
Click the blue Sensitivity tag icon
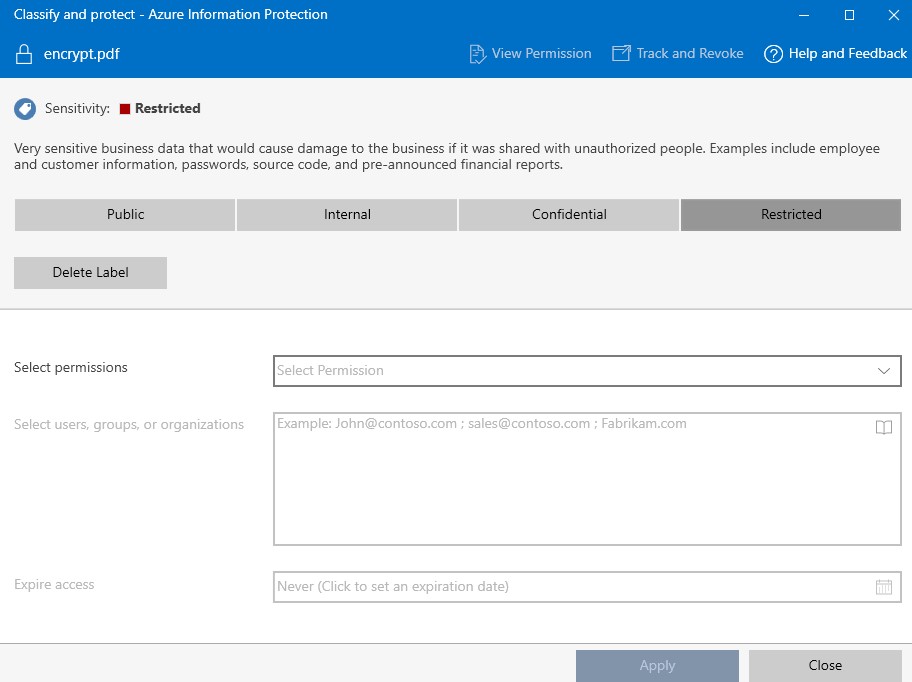point(25,109)
